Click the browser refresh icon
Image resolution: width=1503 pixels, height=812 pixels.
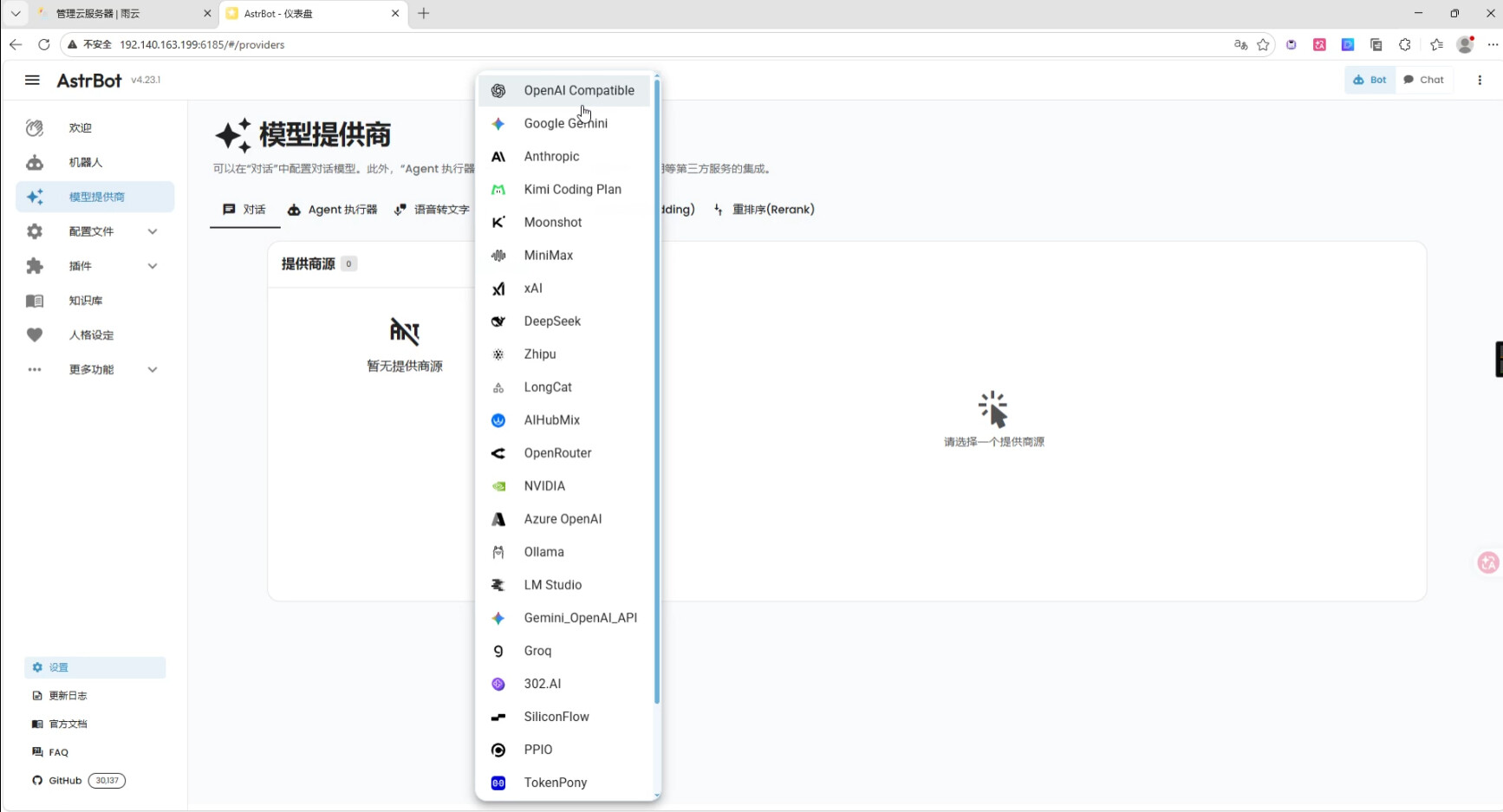(44, 44)
